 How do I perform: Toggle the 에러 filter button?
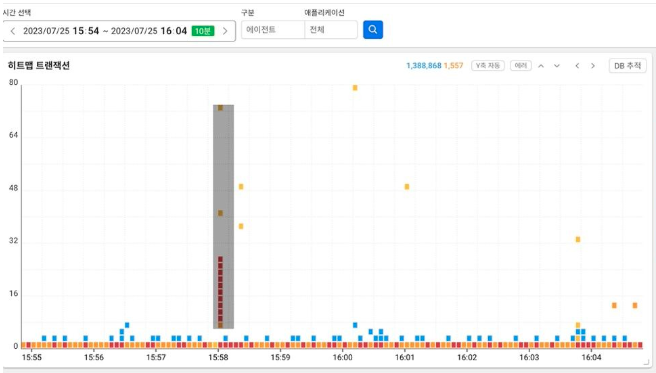click(521, 66)
